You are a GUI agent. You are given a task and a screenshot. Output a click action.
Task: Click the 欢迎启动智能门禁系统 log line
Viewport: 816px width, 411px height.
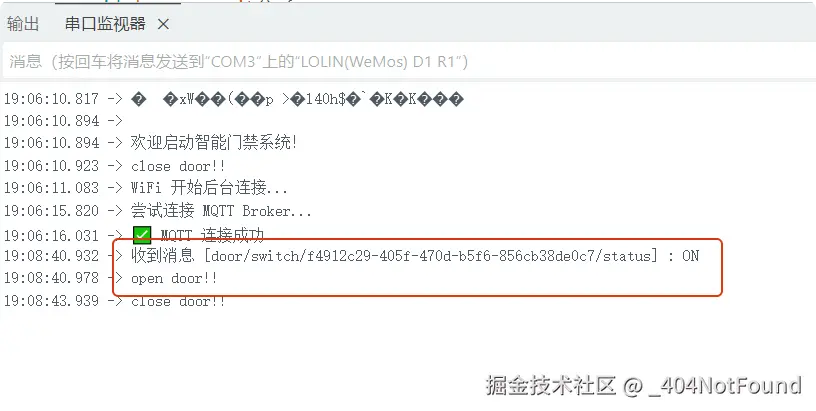tap(150, 143)
